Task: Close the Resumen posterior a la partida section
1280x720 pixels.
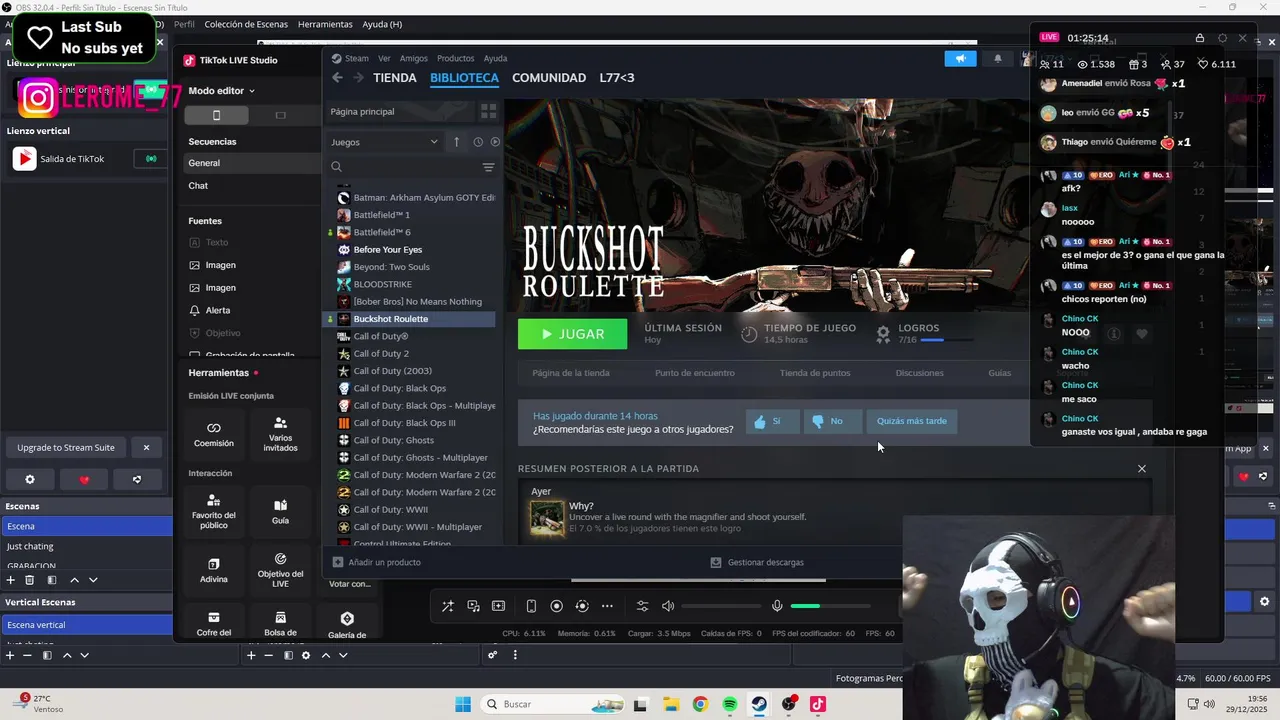Action: coord(1141,468)
